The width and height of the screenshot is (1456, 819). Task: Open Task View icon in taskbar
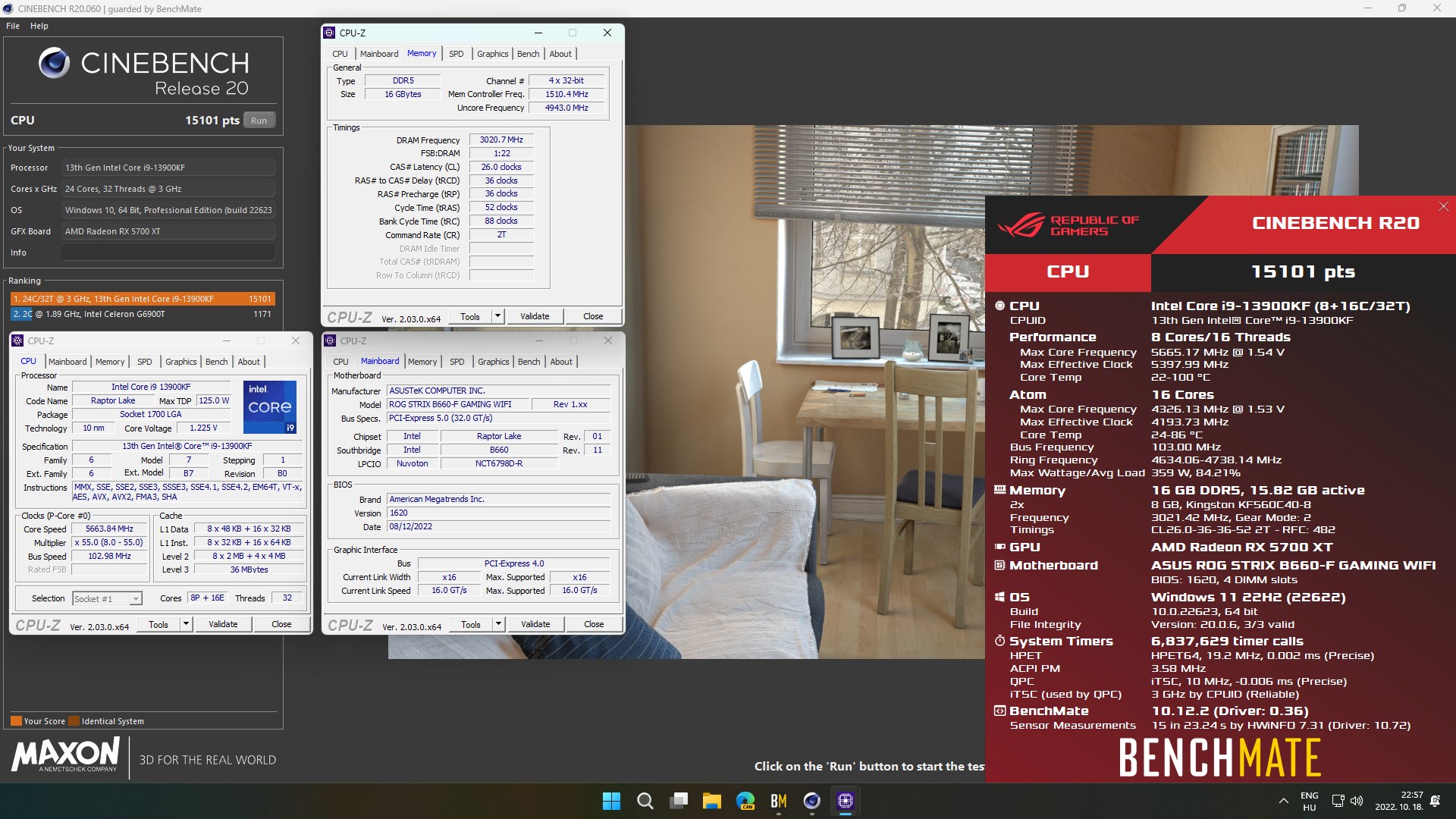[679, 801]
